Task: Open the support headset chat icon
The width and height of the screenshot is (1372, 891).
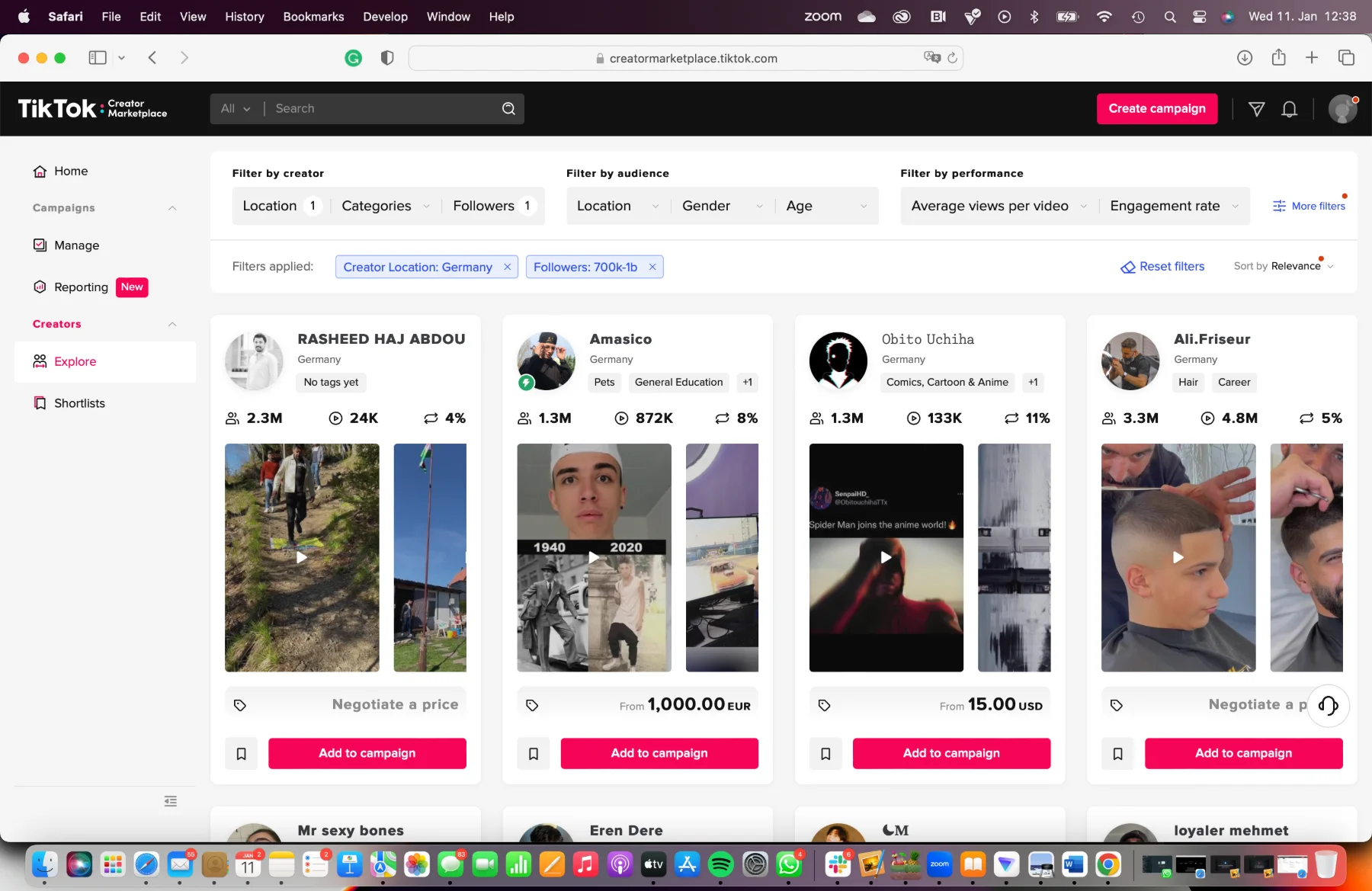Action: [x=1329, y=706]
